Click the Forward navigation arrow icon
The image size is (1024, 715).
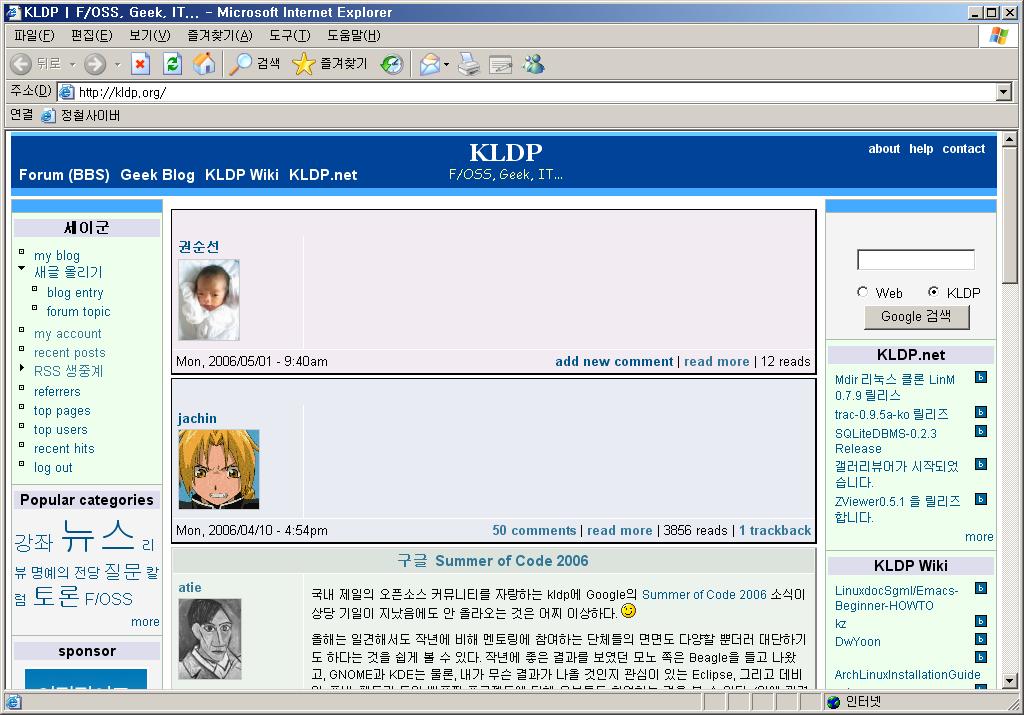95,64
